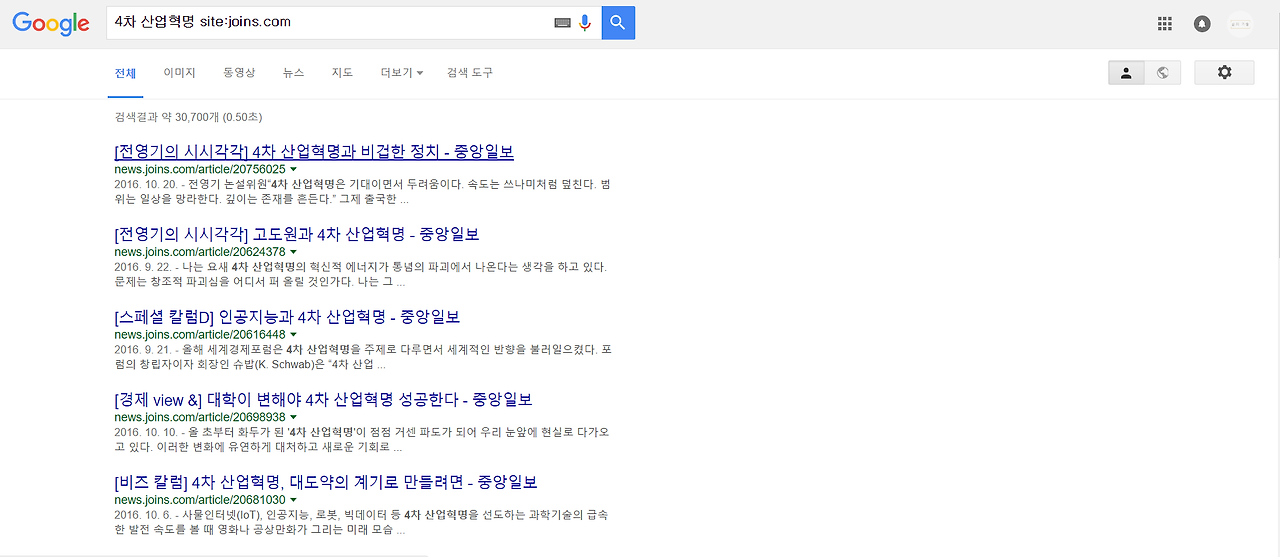Click snippet dated 2016. 9. 22.
This screenshot has width=1280, height=557.
point(361,274)
